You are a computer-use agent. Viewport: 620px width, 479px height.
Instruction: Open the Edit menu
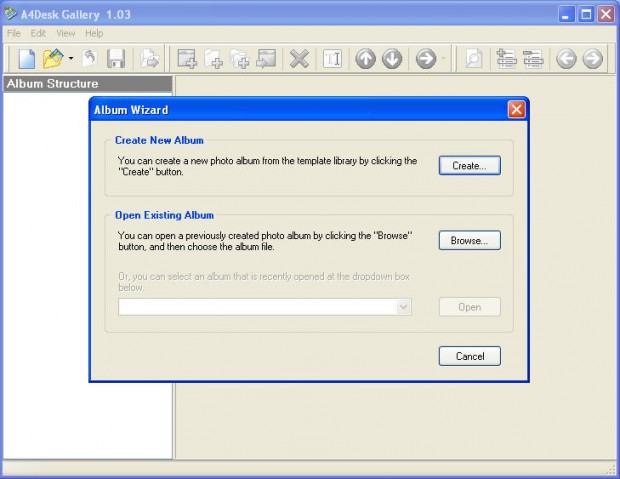(38, 33)
